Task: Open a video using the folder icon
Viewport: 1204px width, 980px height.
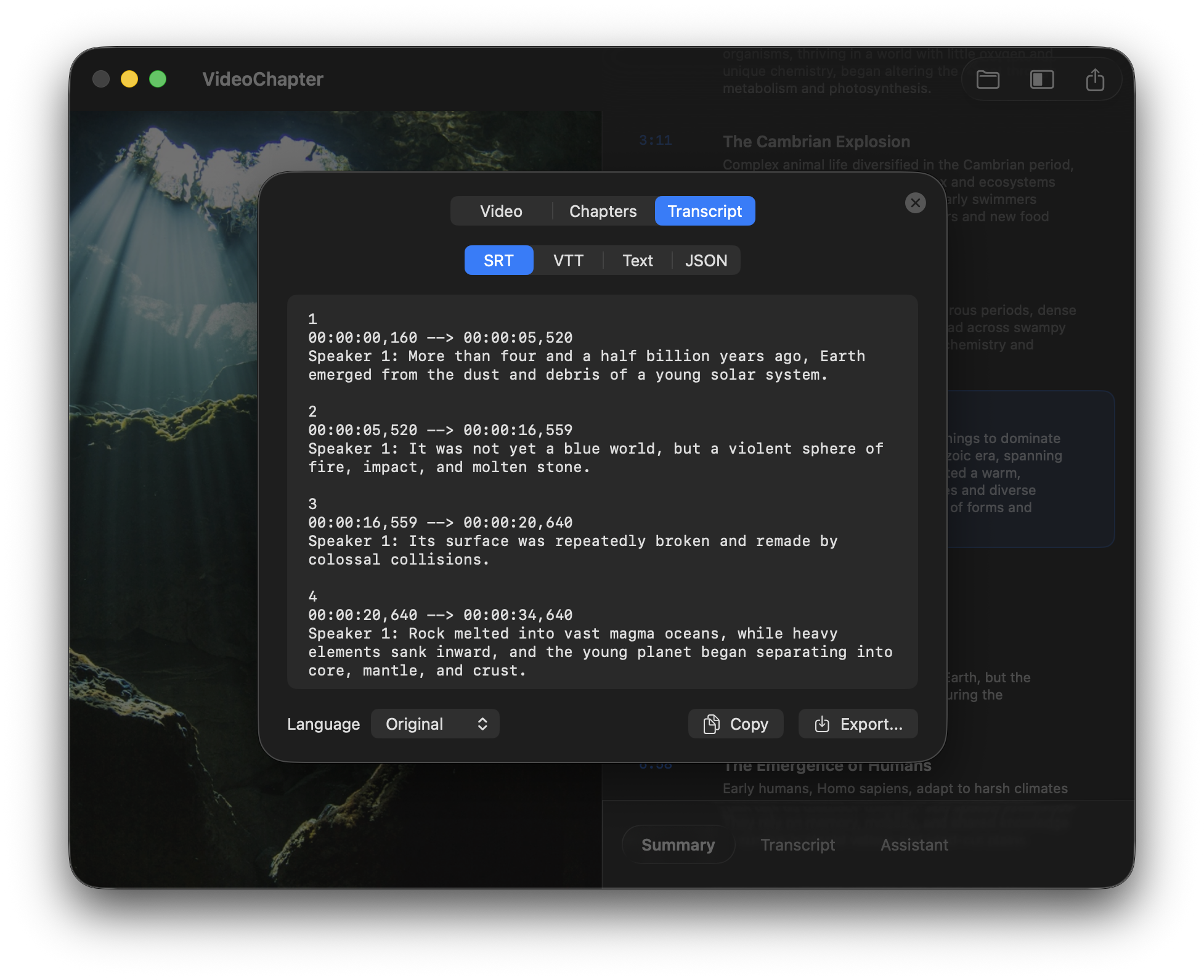Action: [x=988, y=79]
